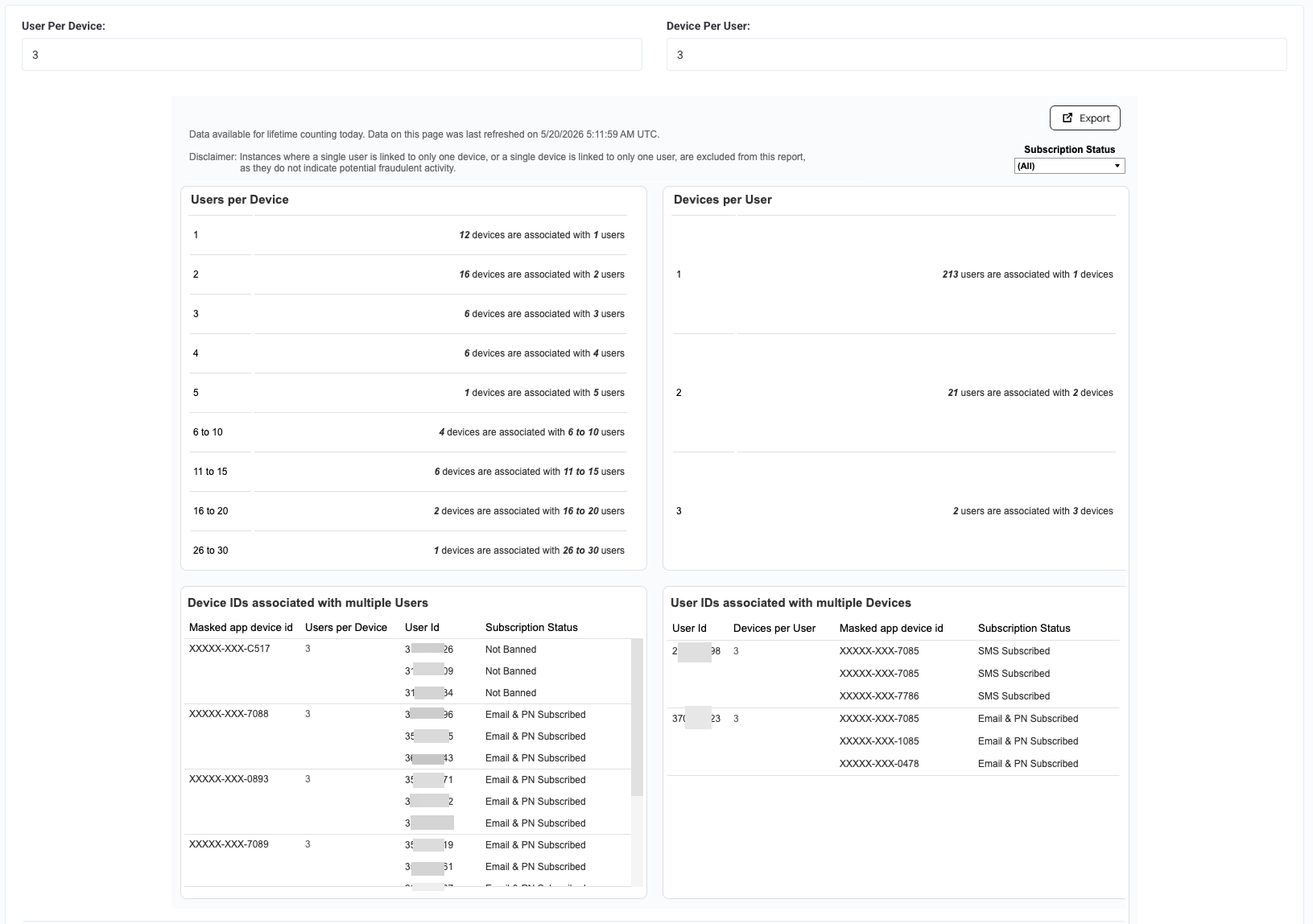The width and height of the screenshot is (1313, 924).
Task: Select the '12 devices are associated with 1 users' row
Action: [x=408, y=235]
